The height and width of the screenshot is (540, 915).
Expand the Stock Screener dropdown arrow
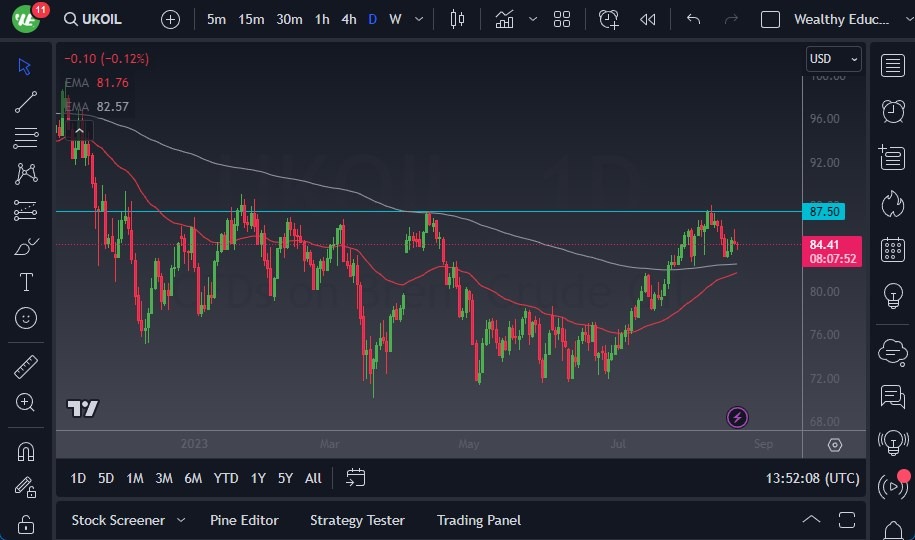pyautogui.click(x=181, y=520)
